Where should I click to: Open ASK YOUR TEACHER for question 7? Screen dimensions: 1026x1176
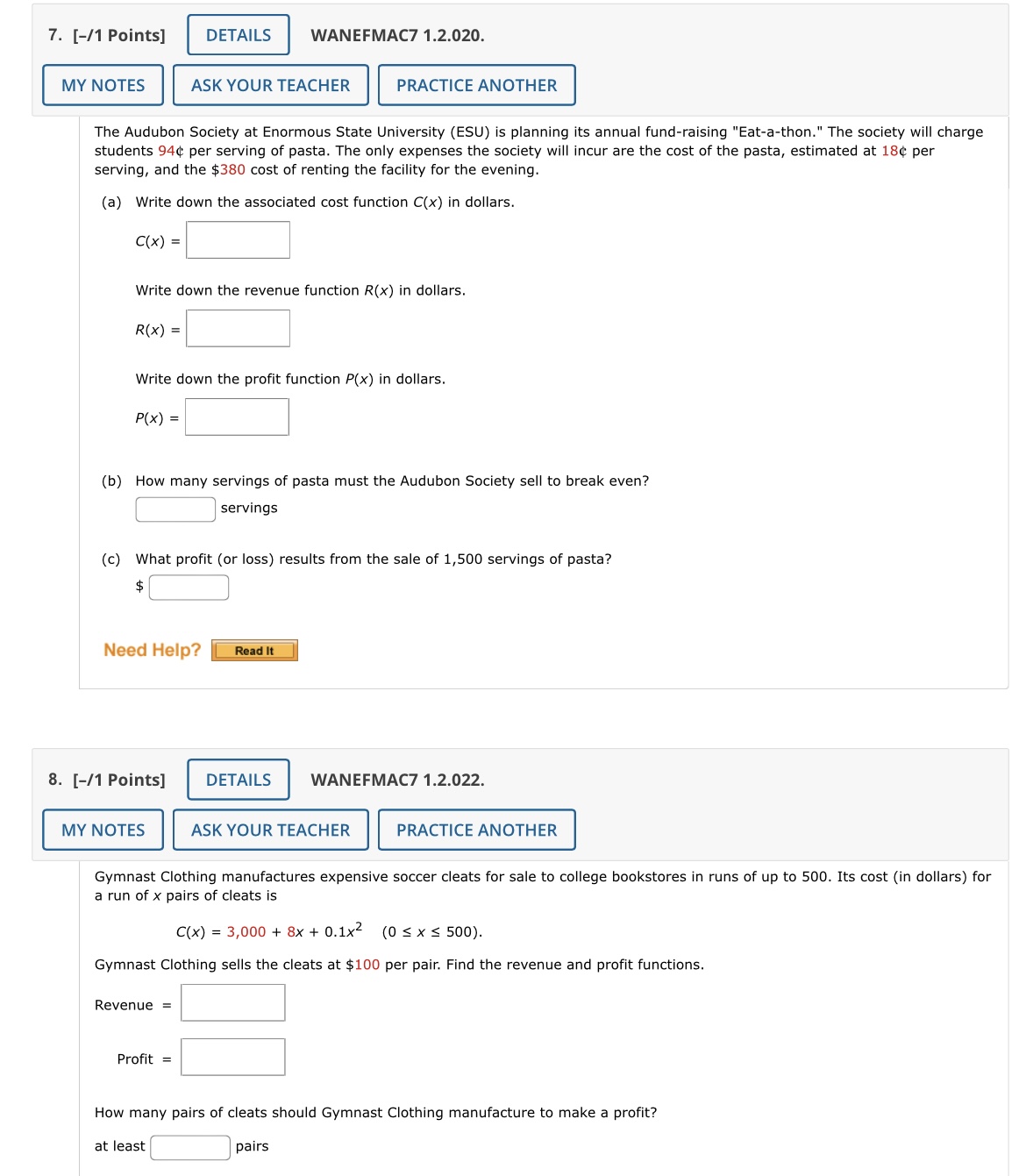(270, 85)
